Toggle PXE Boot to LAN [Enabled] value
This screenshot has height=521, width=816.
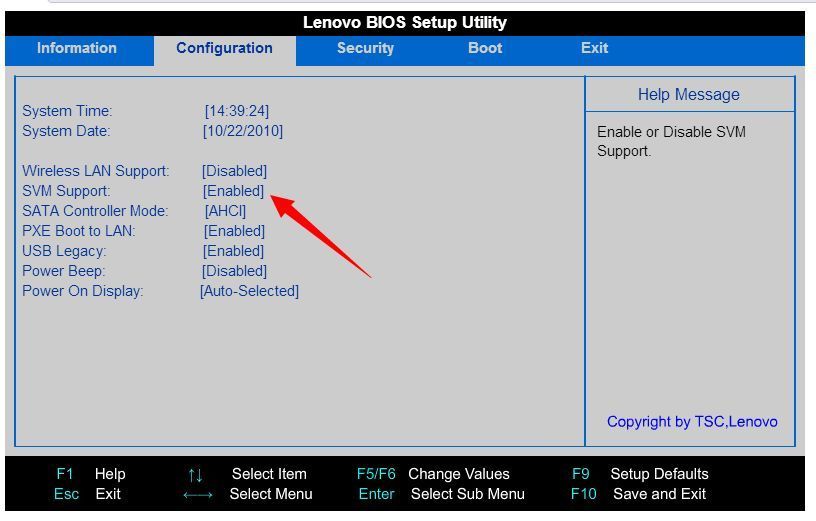pos(234,231)
